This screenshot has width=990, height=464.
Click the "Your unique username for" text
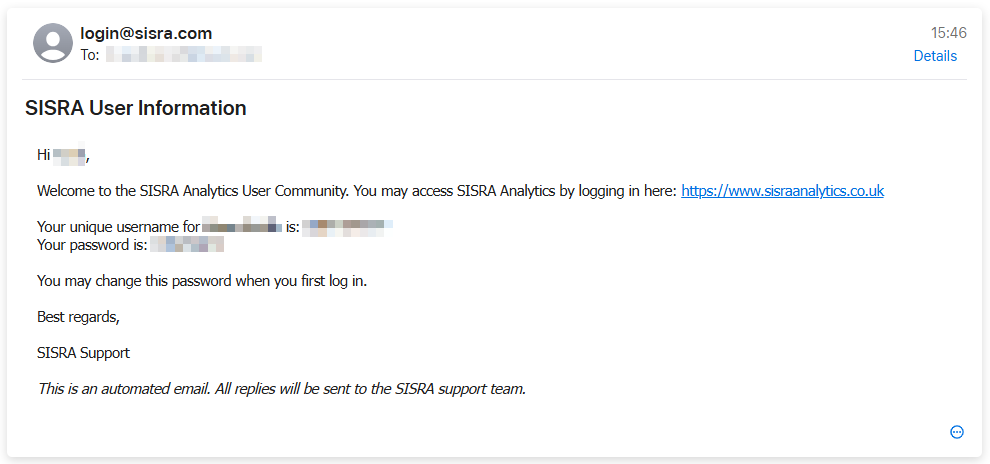click(118, 227)
